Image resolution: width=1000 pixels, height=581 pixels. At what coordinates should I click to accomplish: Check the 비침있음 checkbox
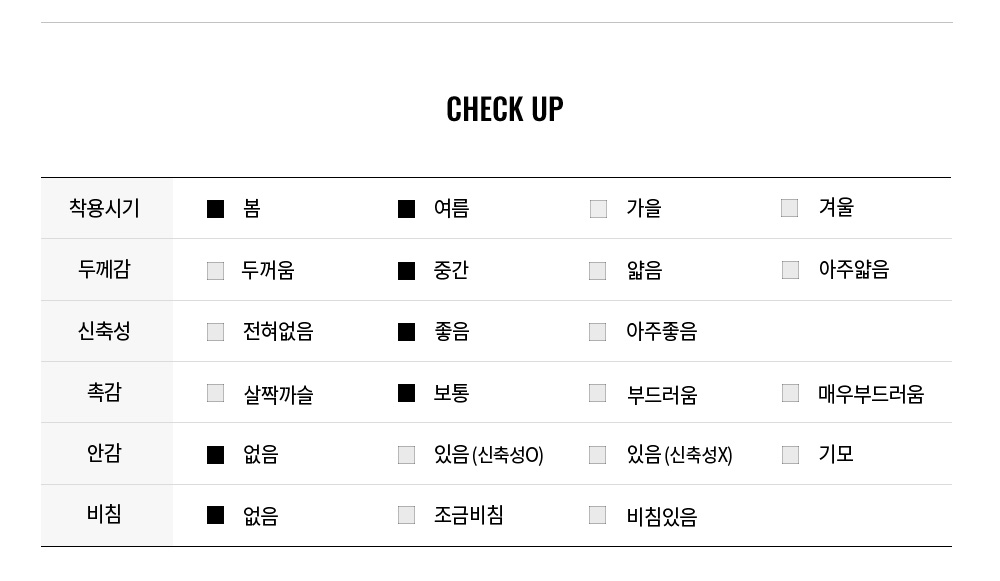click(x=598, y=515)
